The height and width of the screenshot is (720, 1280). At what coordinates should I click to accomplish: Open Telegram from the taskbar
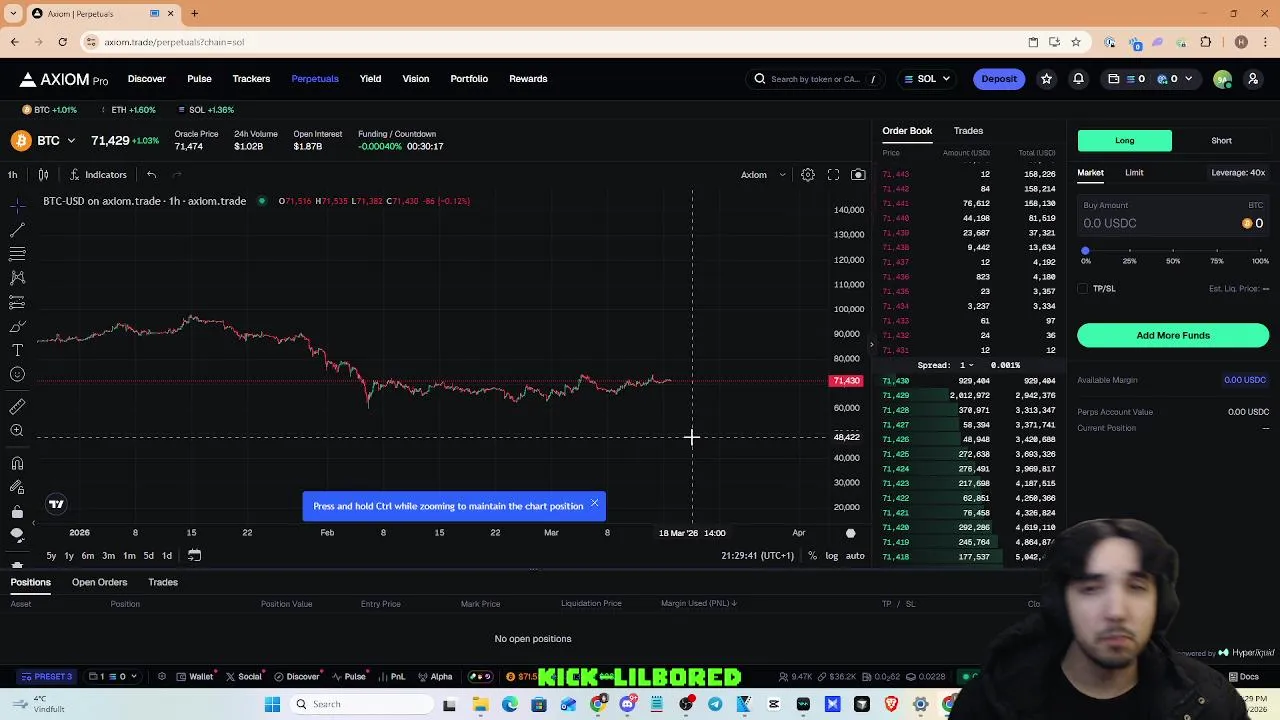(x=715, y=704)
